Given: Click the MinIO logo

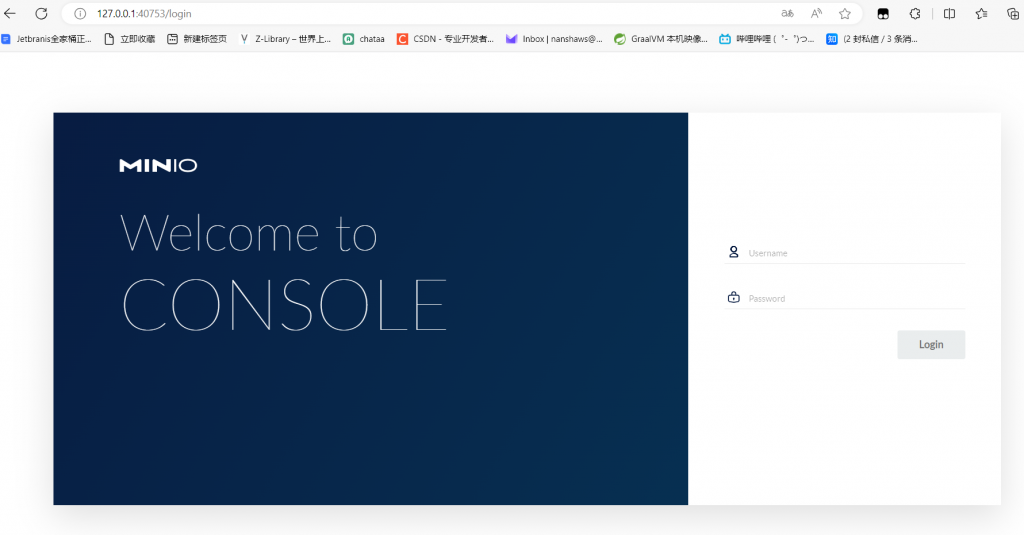Looking at the screenshot, I should [x=158, y=166].
